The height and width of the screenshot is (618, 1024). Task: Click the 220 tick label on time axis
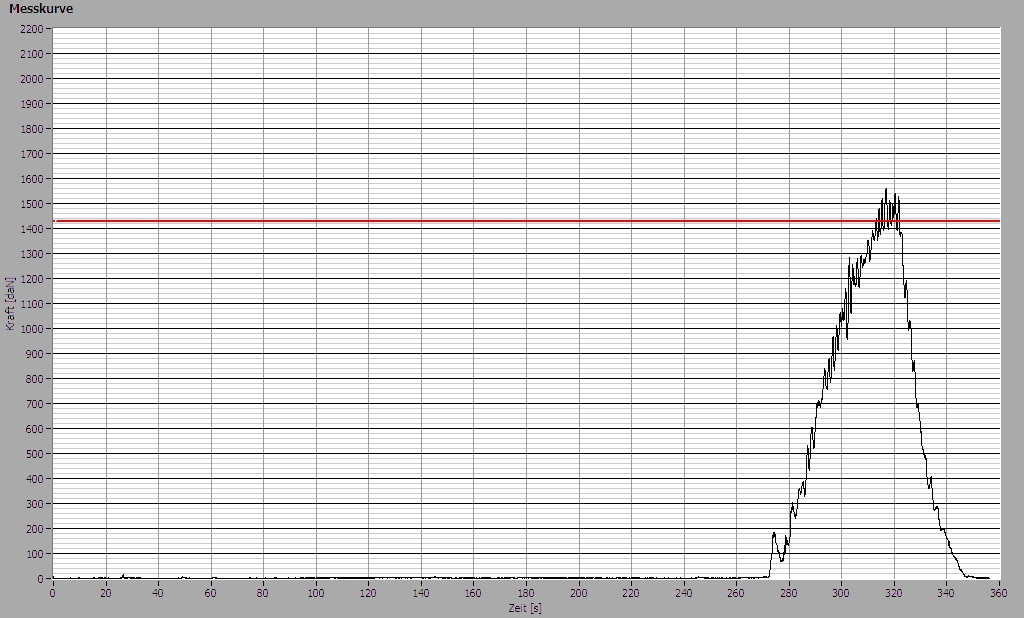[632, 593]
